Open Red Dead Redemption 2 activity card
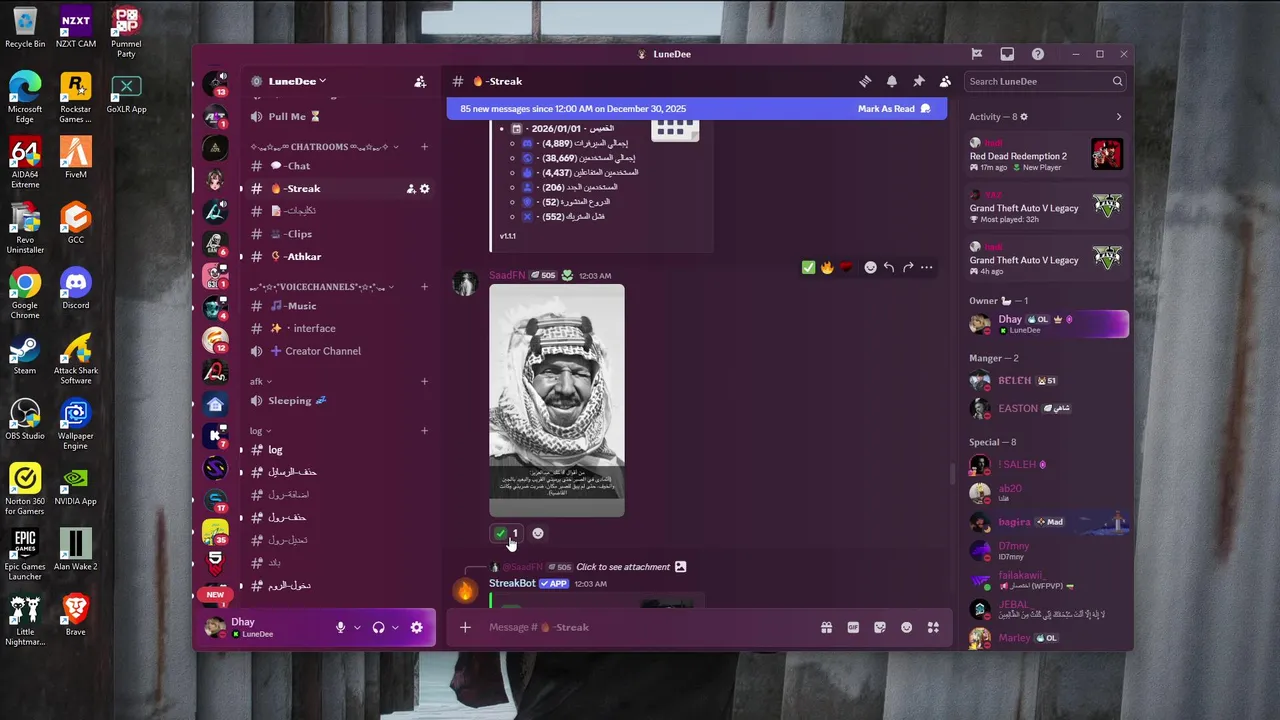The width and height of the screenshot is (1280, 720). click(x=1046, y=155)
